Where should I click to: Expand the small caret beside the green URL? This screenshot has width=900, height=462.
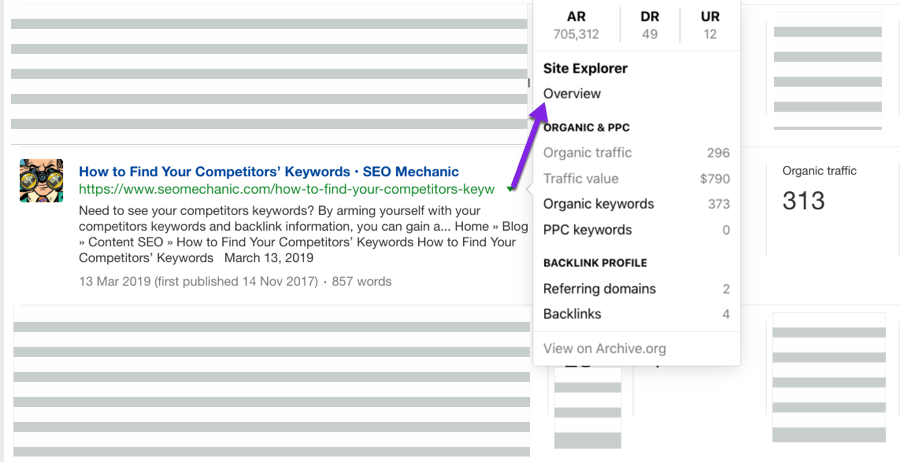[511, 189]
